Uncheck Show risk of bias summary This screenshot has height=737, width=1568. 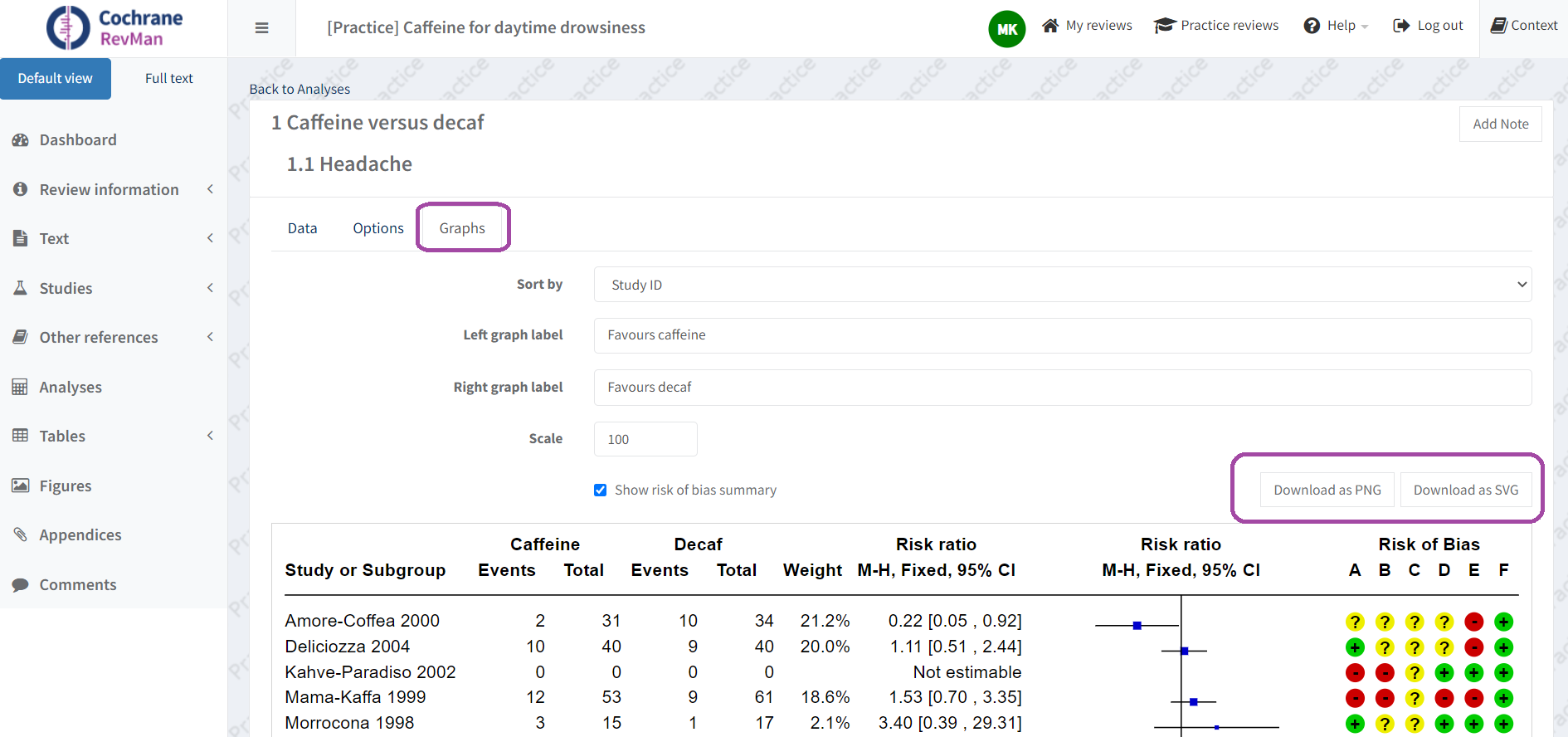pyautogui.click(x=601, y=491)
